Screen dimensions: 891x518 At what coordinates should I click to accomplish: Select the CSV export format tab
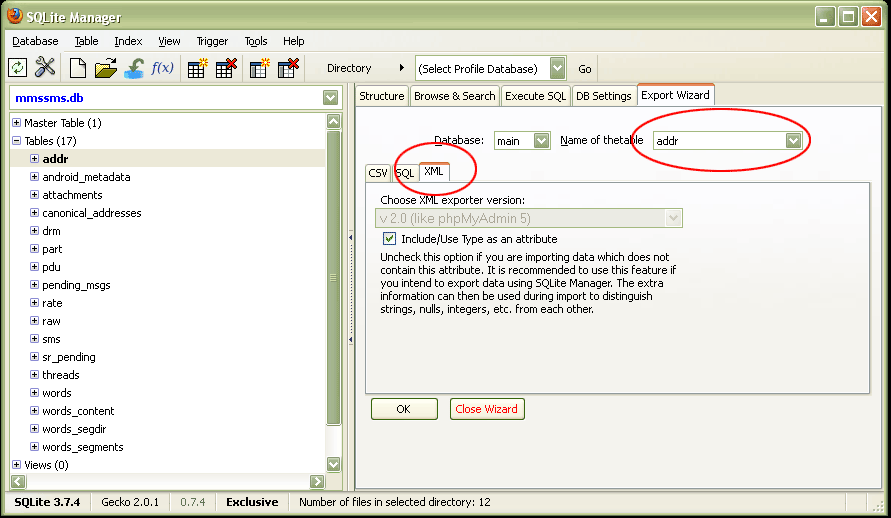click(378, 173)
